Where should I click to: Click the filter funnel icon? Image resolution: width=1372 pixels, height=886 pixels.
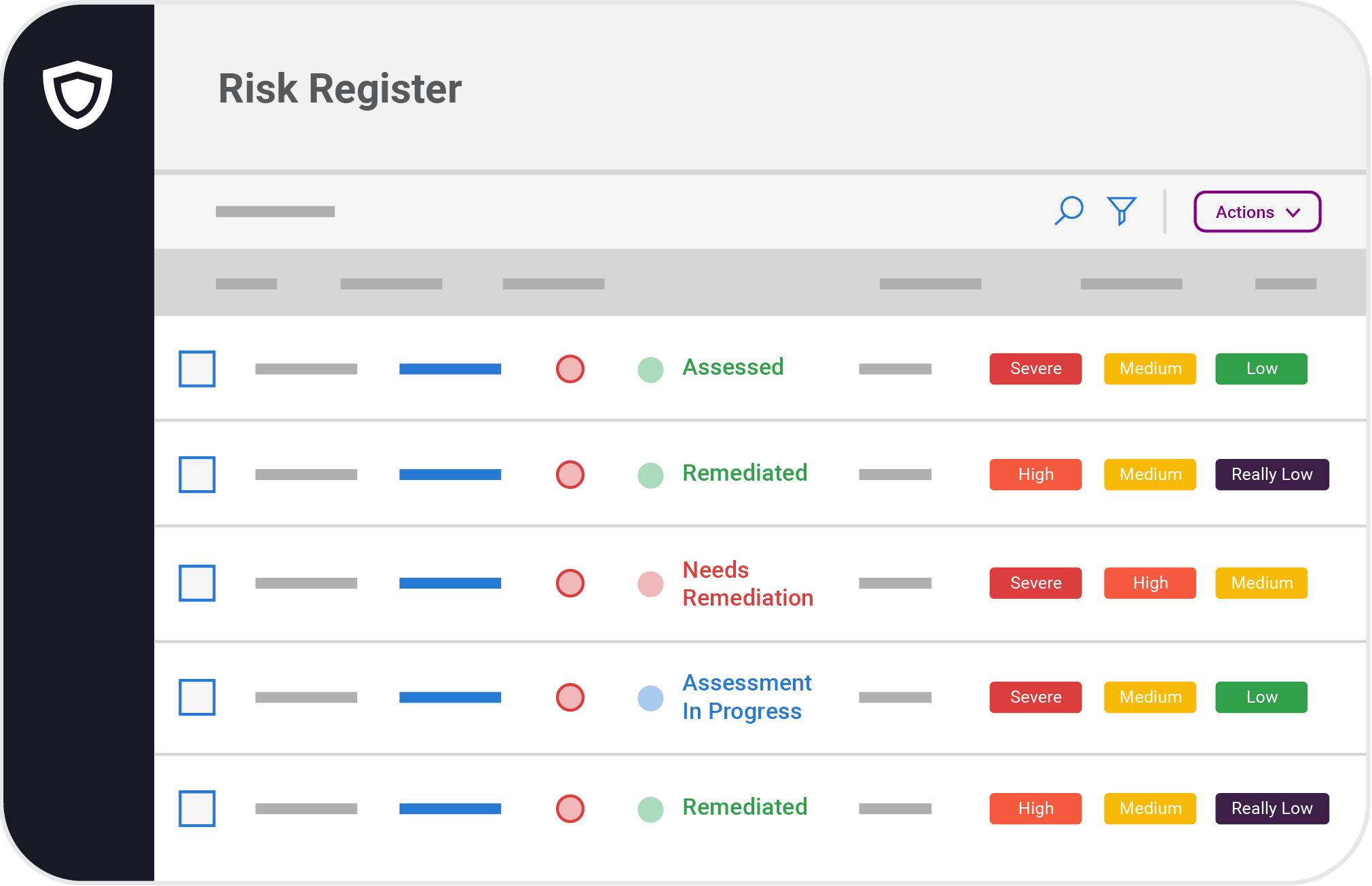coord(1121,211)
